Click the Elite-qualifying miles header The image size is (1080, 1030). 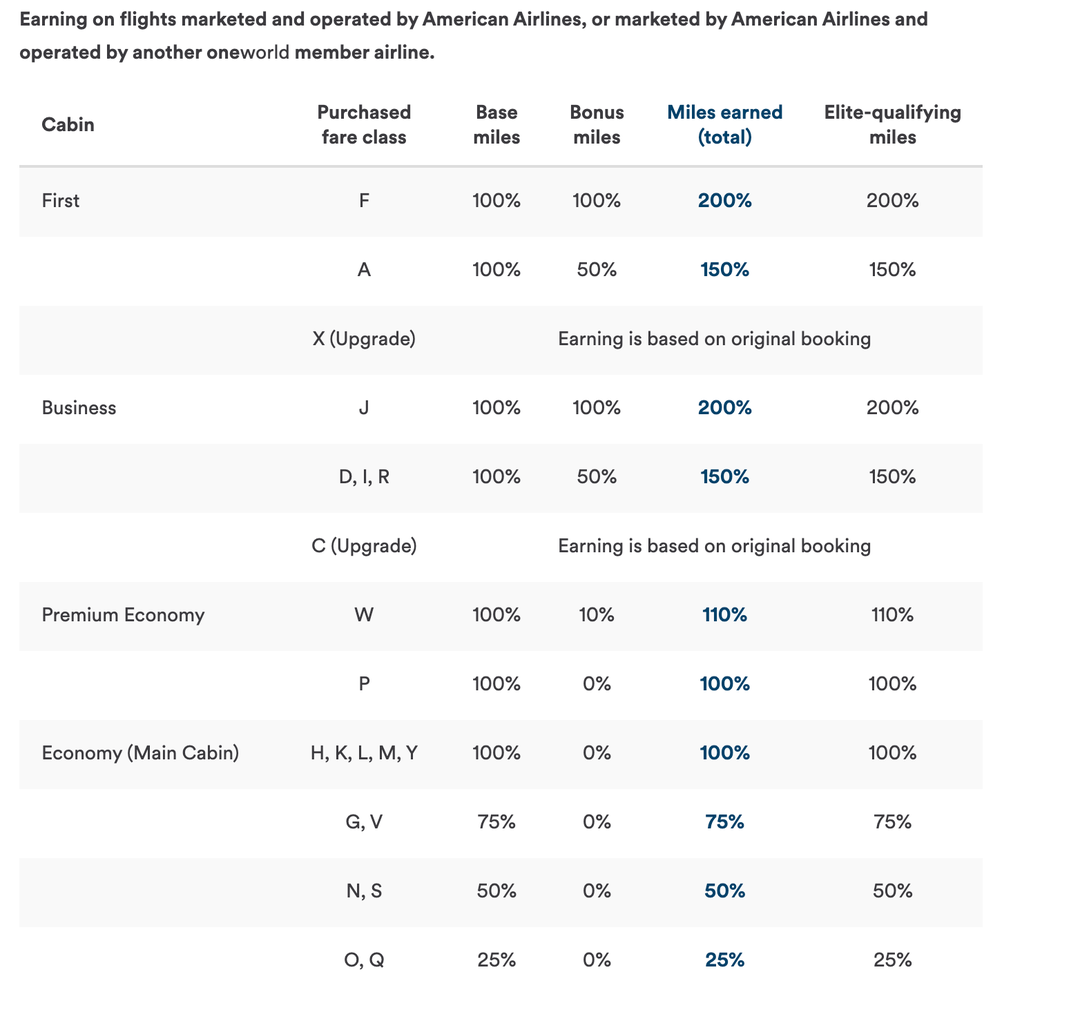892,125
